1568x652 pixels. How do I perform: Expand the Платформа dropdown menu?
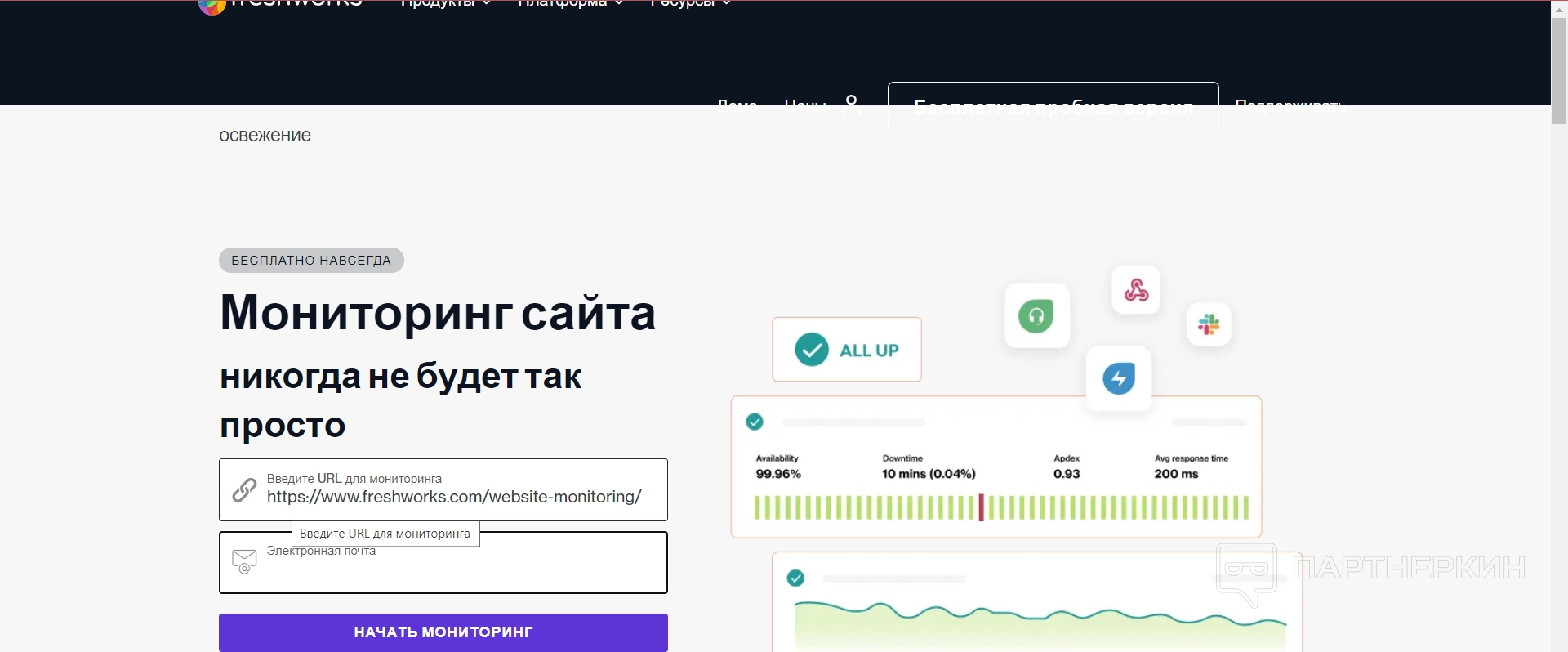coord(571,3)
